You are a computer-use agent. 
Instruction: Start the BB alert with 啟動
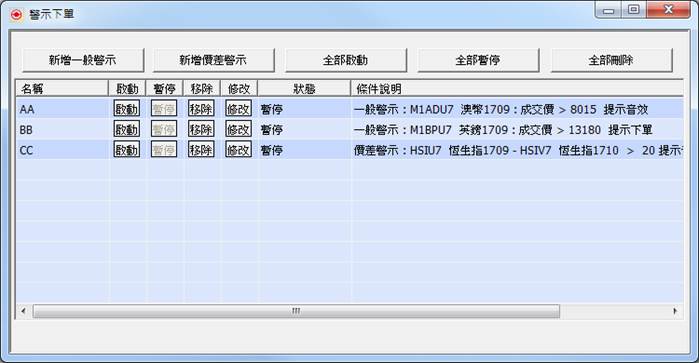tap(127, 129)
